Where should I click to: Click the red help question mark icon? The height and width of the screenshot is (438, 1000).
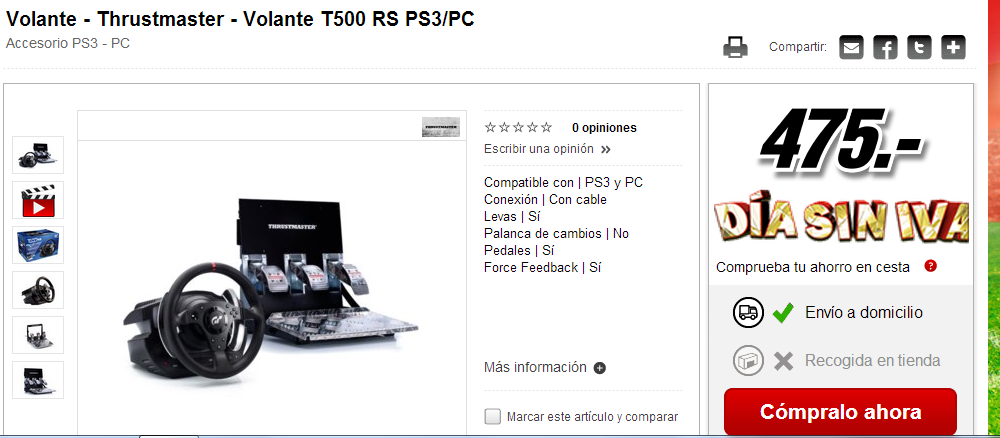[930, 266]
